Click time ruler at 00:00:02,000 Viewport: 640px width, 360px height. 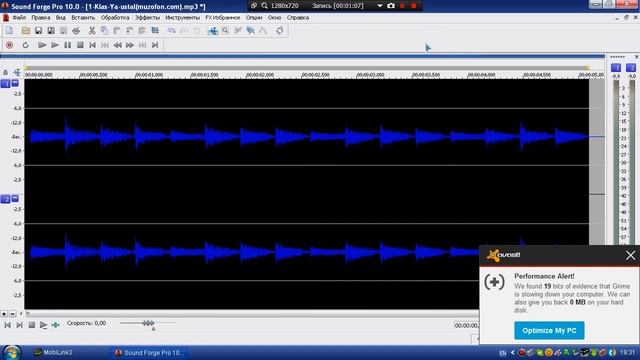point(260,75)
